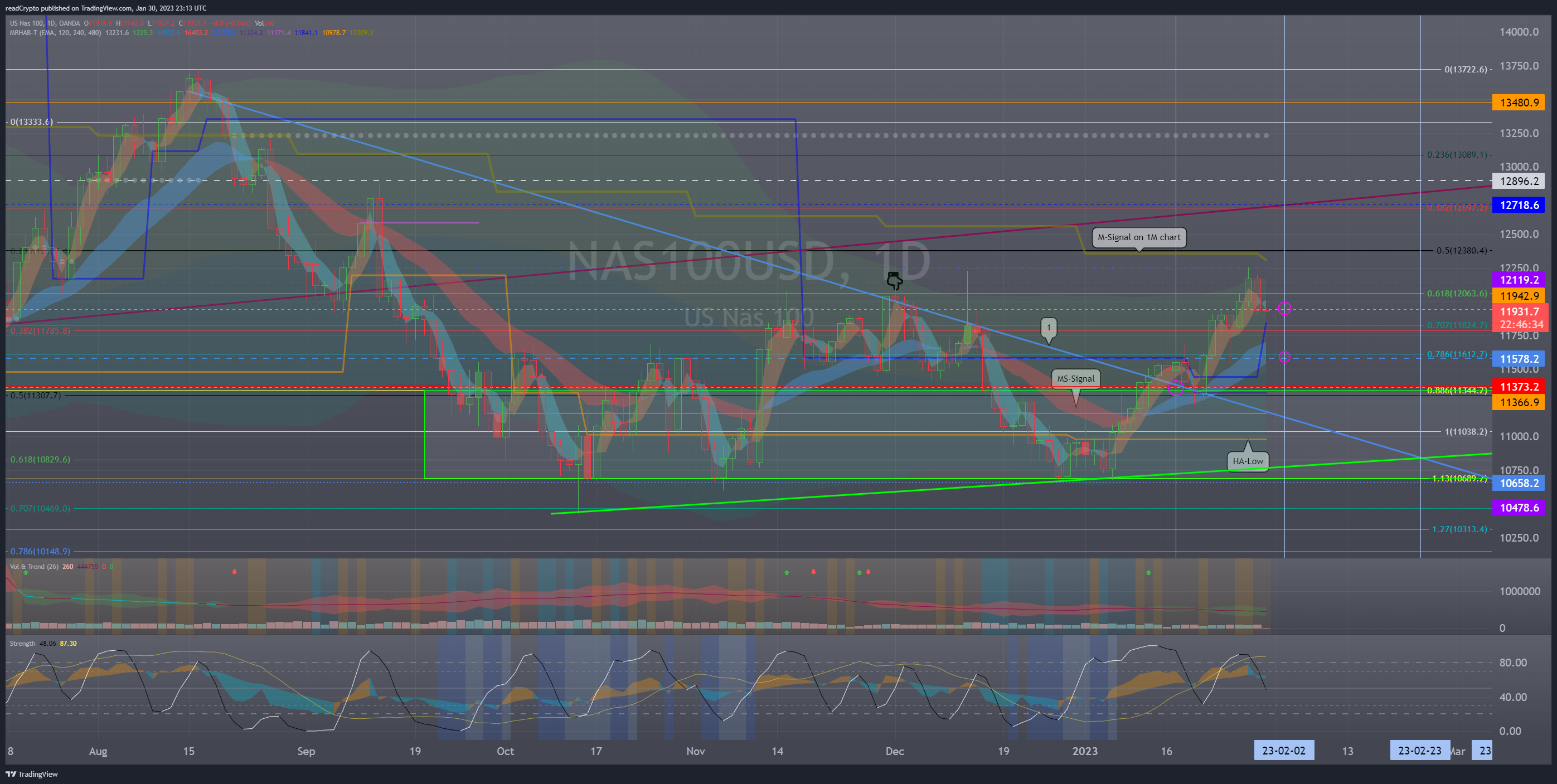Click the 'MRHAB-T (EMA, 120, 240, 480)' indicator legend
Image resolution: width=1557 pixels, height=784 pixels.
(56, 33)
